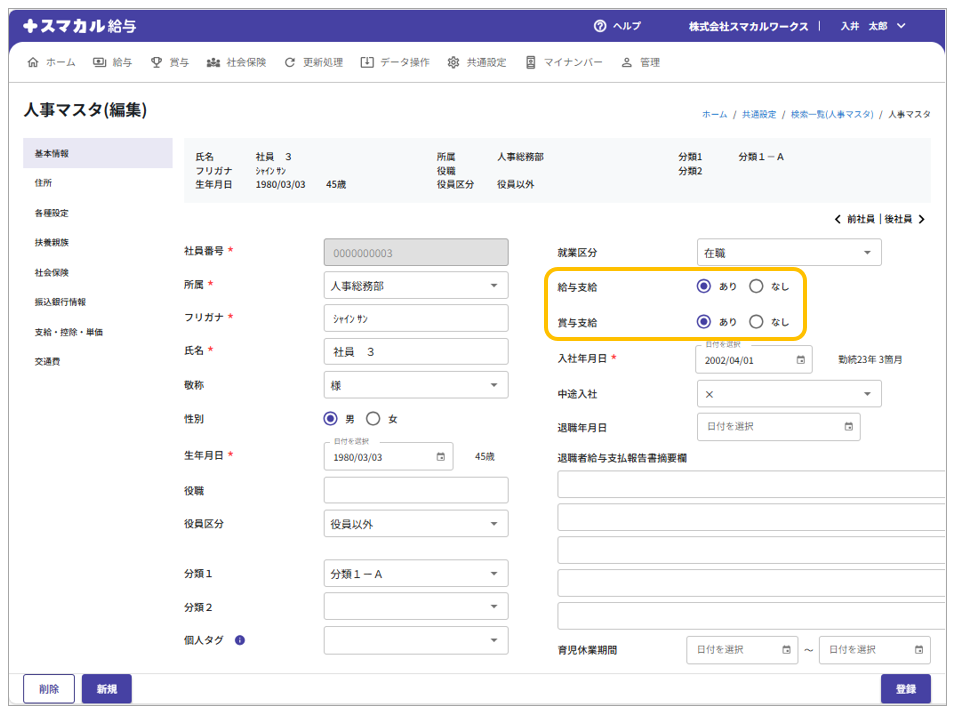The height and width of the screenshot is (715, 957).
Task: Click the bonus trophy icon
Action: 156,62
